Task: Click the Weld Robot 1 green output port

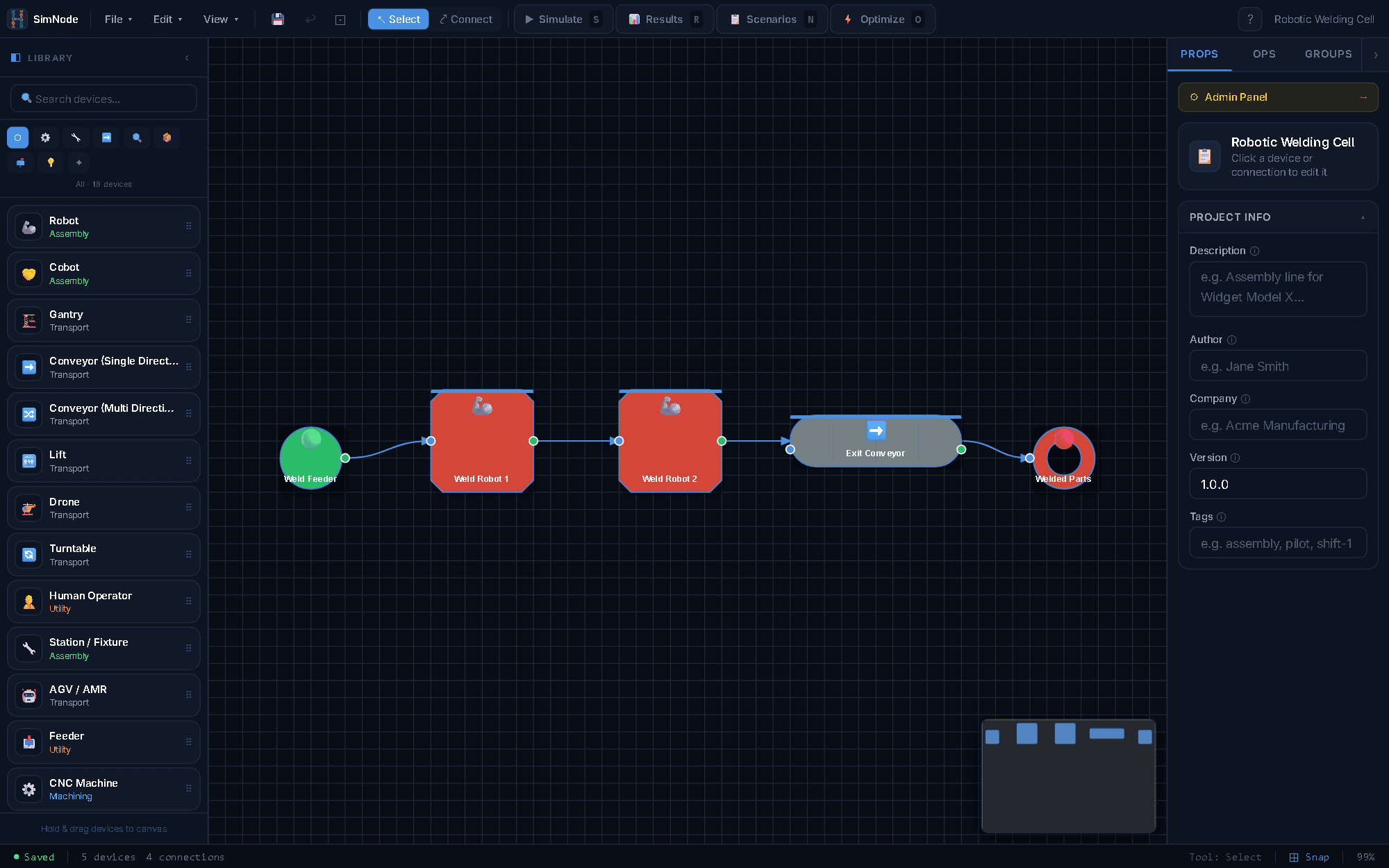Action: 533,441
